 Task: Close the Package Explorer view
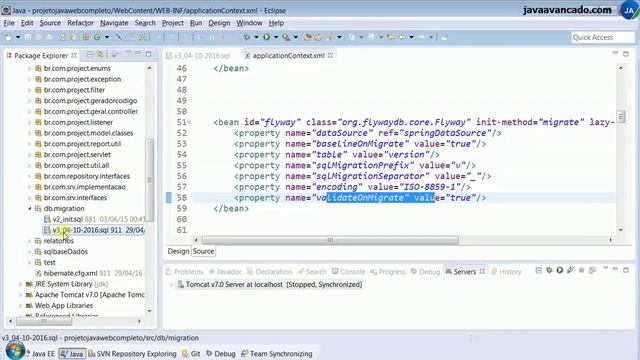pos(74,55)
